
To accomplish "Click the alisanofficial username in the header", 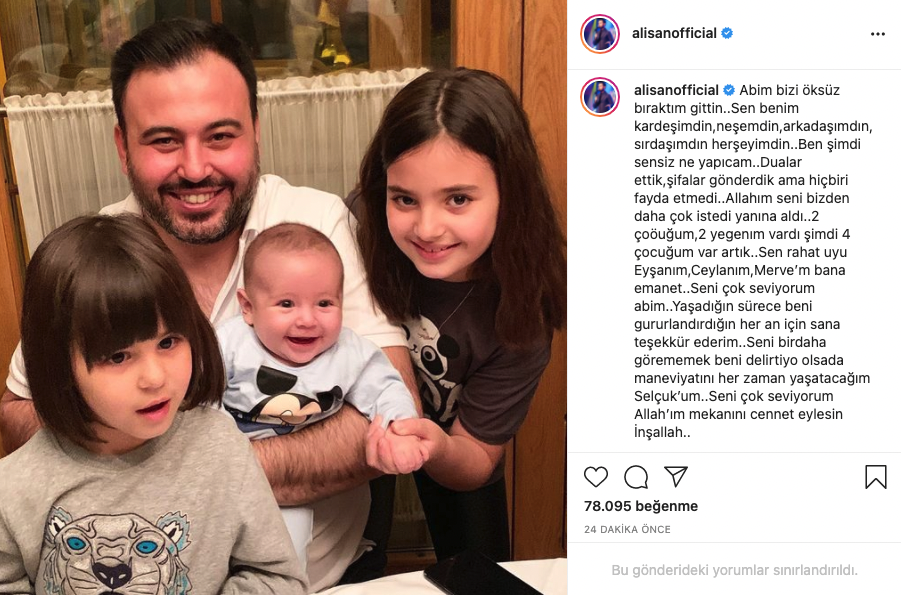I will [674, 33].
